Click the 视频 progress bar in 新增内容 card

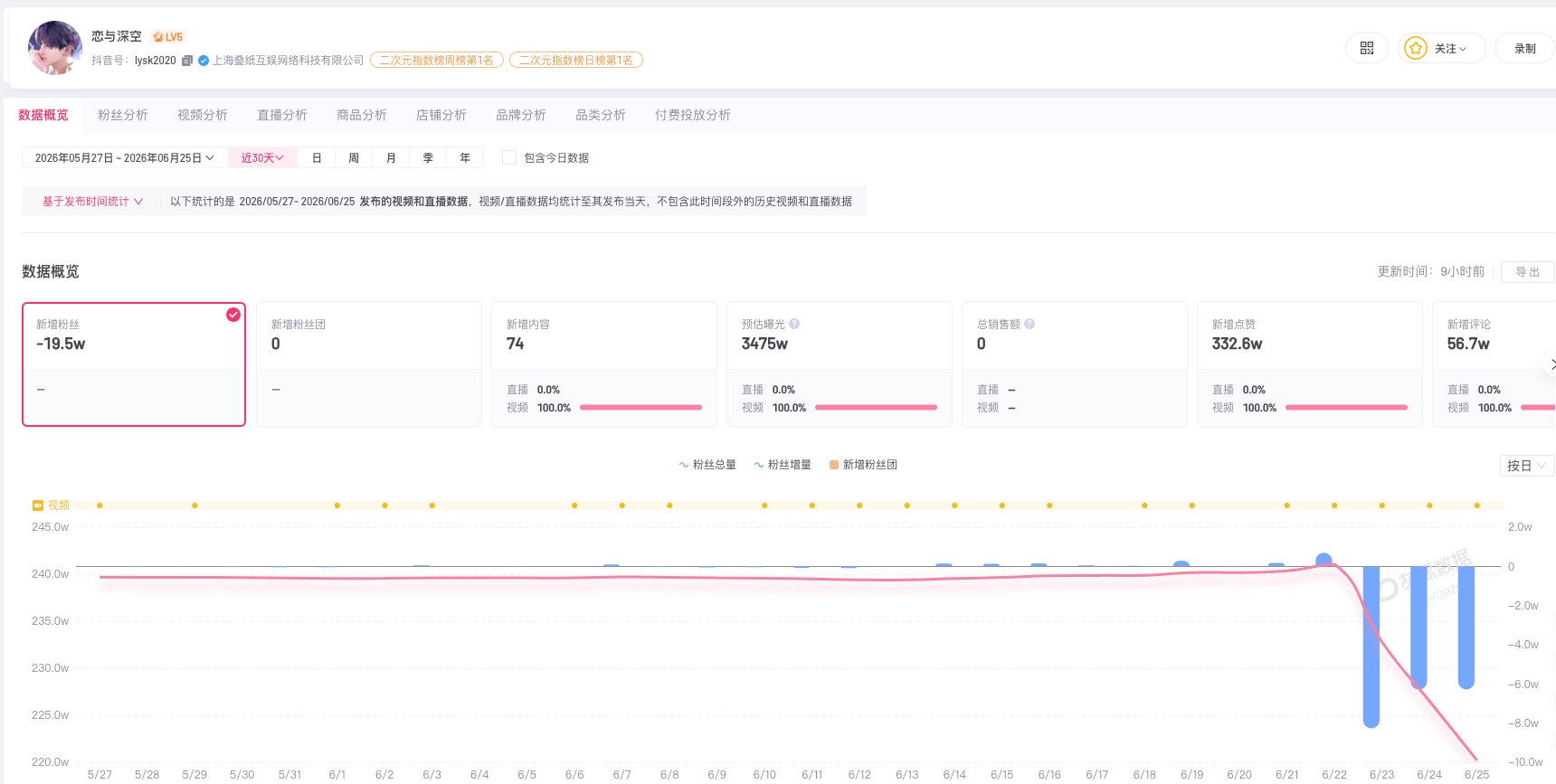pos(640,408)
